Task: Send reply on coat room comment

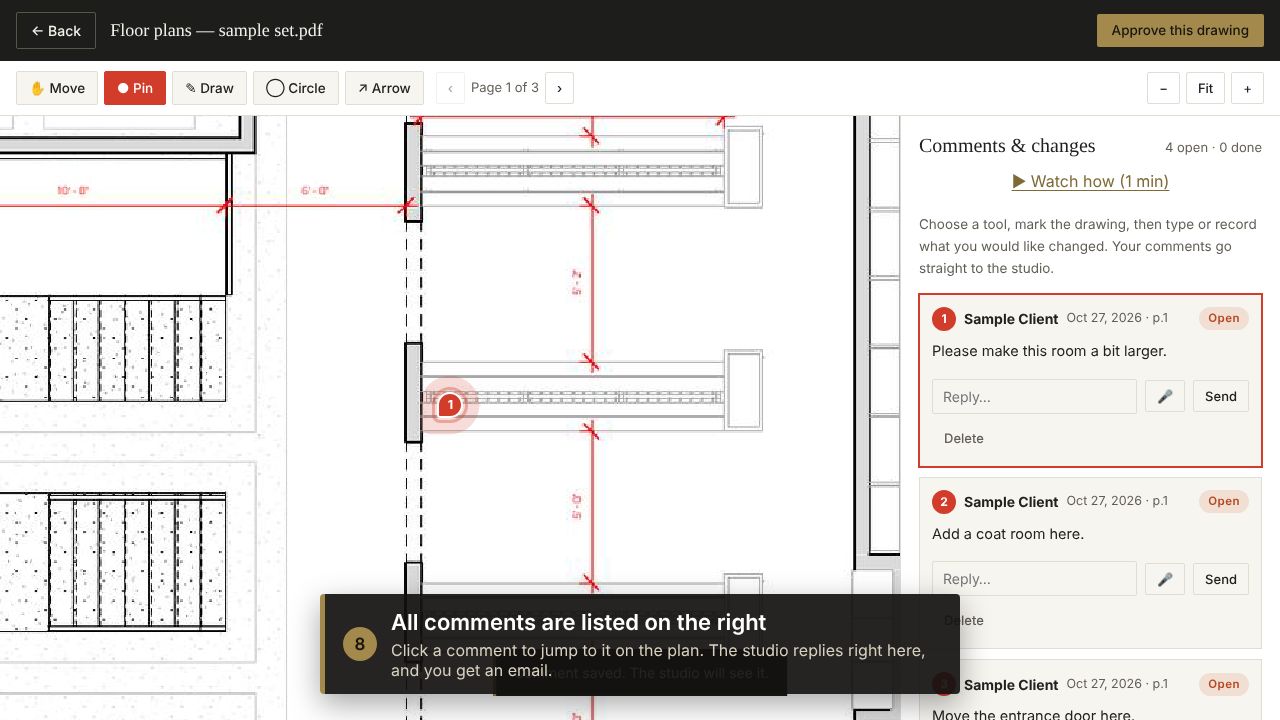Action: click(x=1220, y=579)
